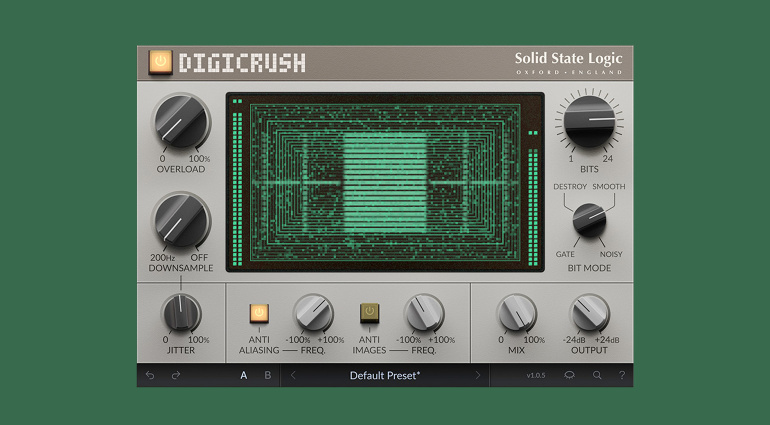Go to next preset with right chevron
770x425 pixels.
(x=477, y=376)
